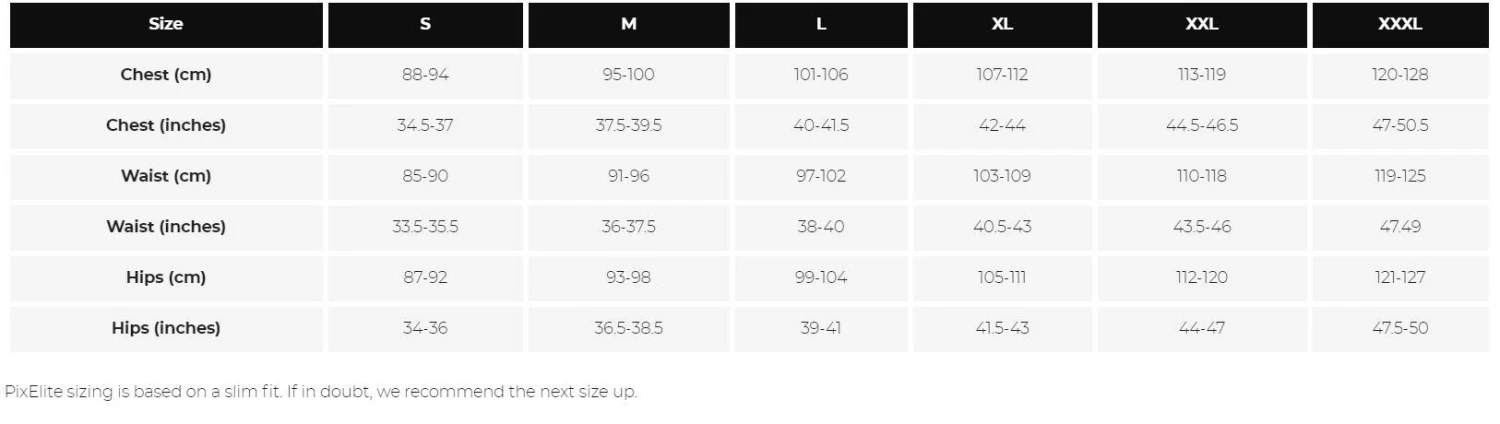The width and height of the screenshot is (1500, 424).
Task: Select the Hips (inches) row label
Action: 166,328
